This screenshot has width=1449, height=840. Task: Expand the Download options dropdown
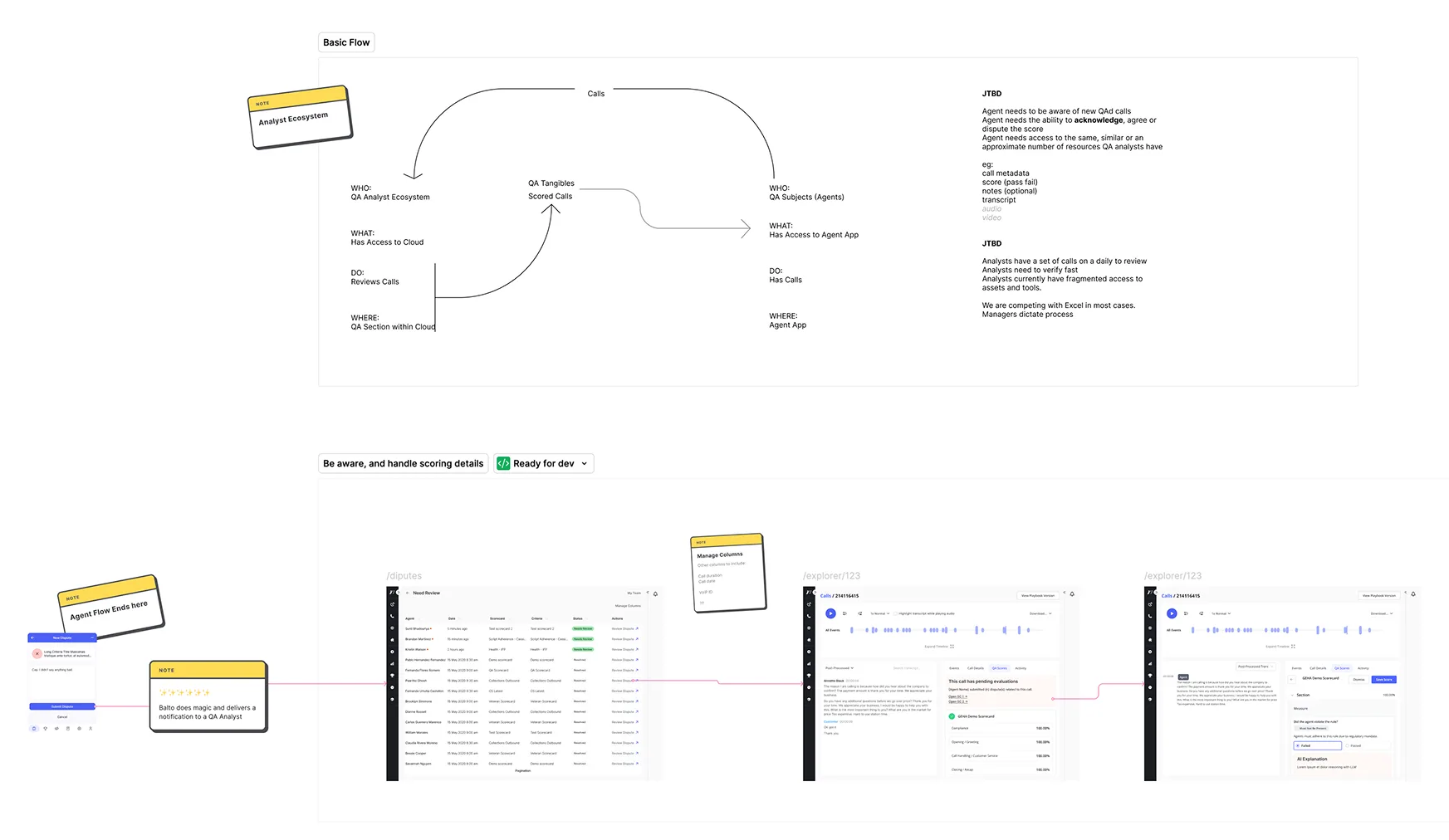1040,613
